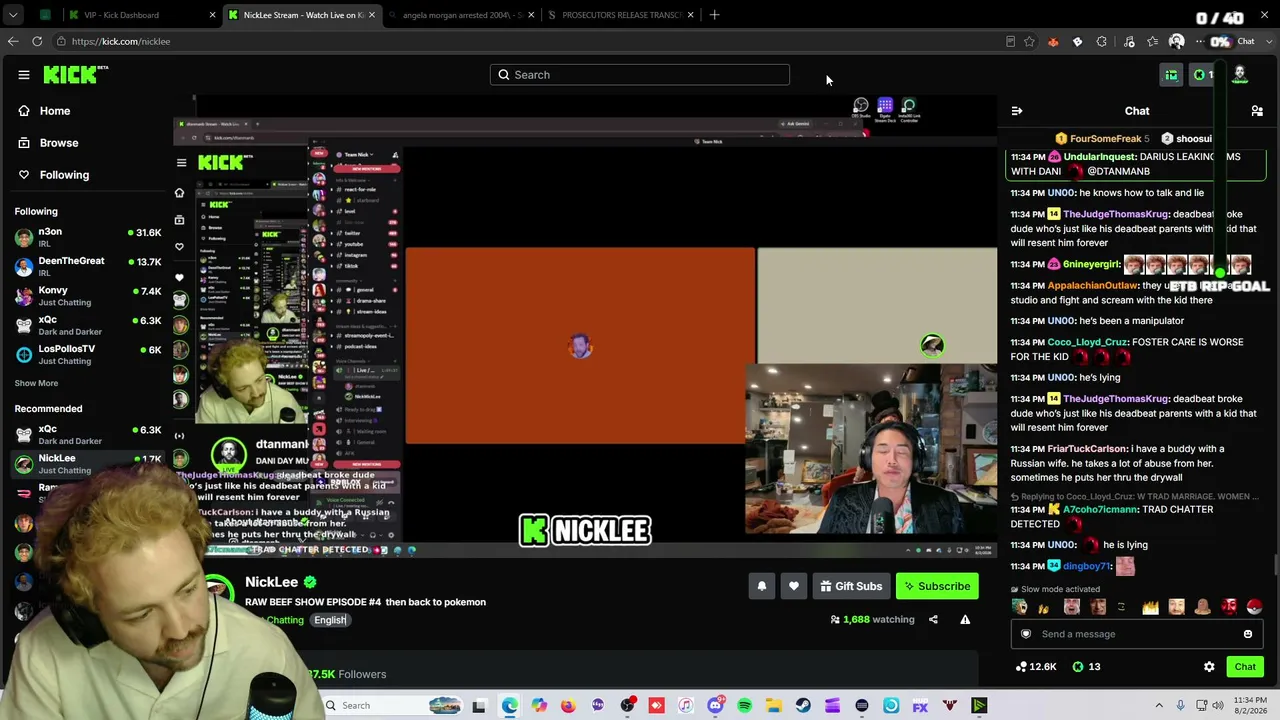Click the Windows taskbar search box
Viewport: 1280px width, 720px height.
pyautogui.click(x=393, y=706)
